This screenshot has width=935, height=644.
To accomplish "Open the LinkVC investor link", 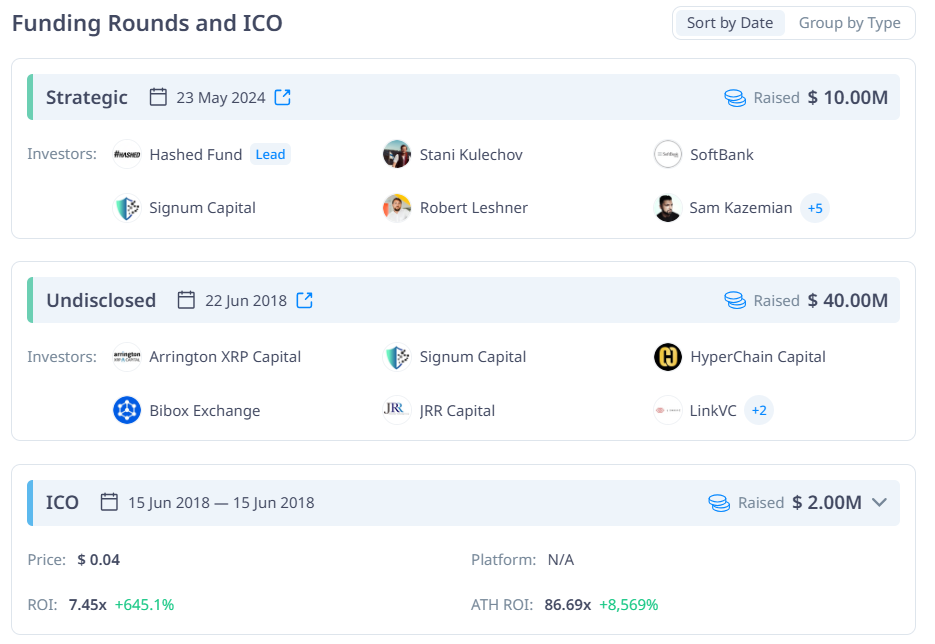I will [713, 410].
